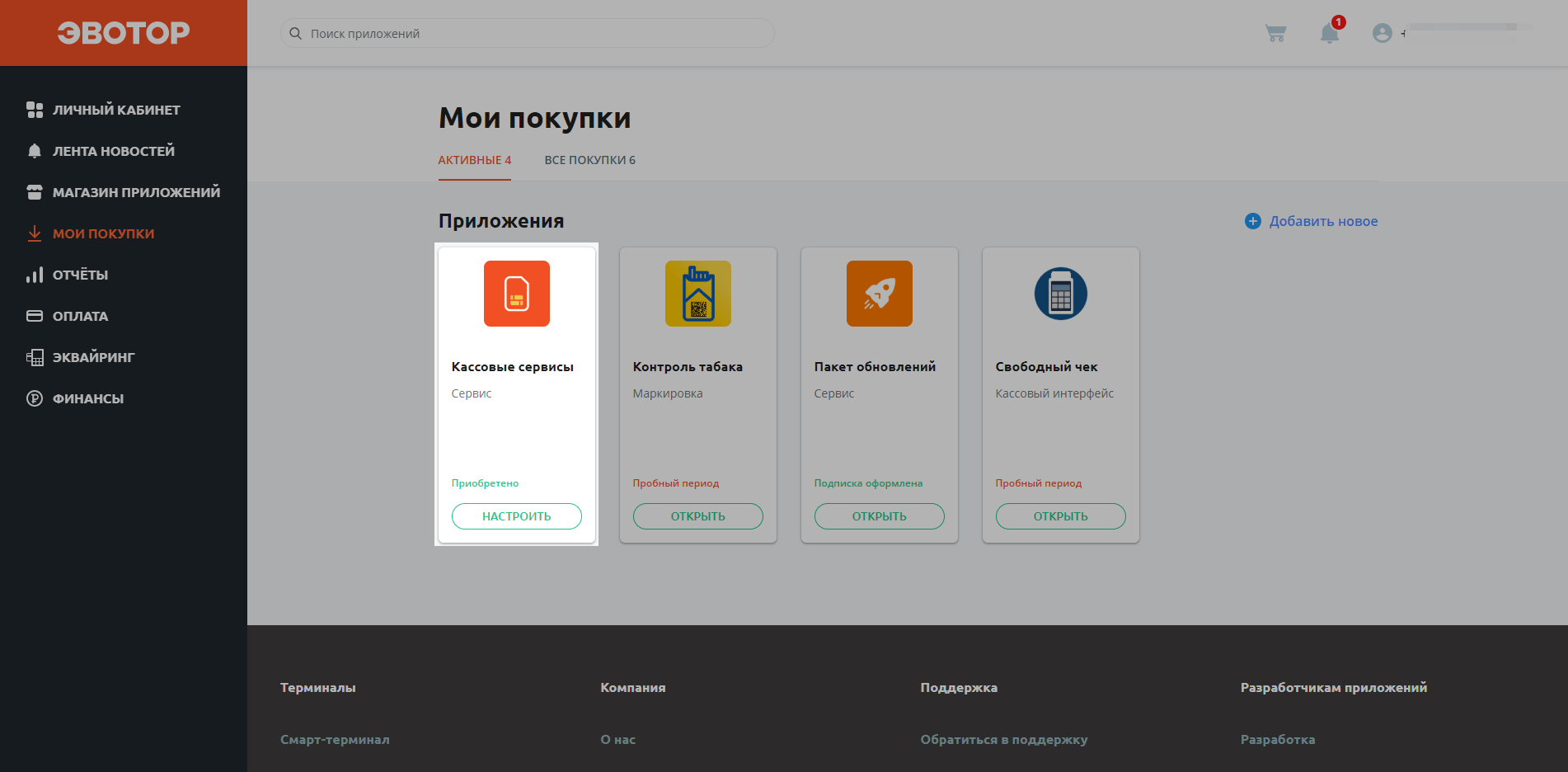Click Разработчикам приложений footer heading
Screen dimensions: 1568x772
(1334, 688)
